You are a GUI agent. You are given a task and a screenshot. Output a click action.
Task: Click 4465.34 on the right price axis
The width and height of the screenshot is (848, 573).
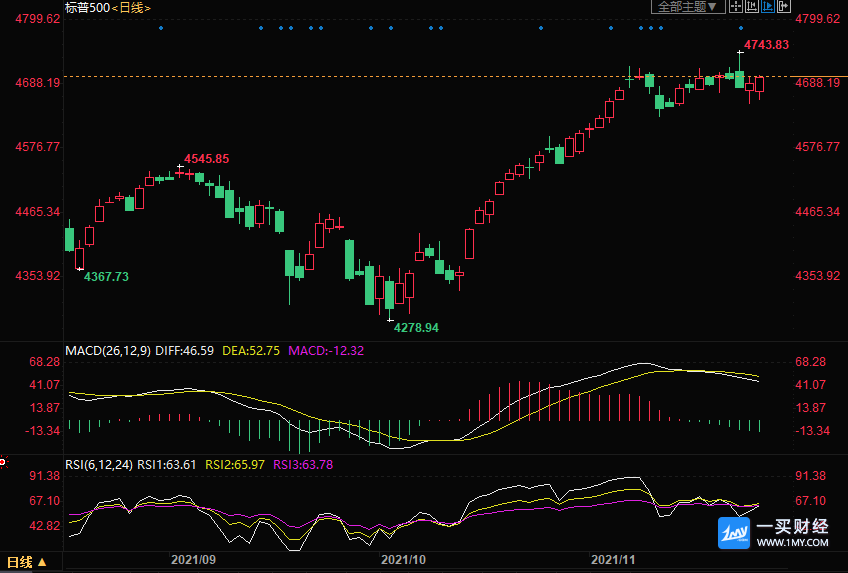(x=817, y=211)
